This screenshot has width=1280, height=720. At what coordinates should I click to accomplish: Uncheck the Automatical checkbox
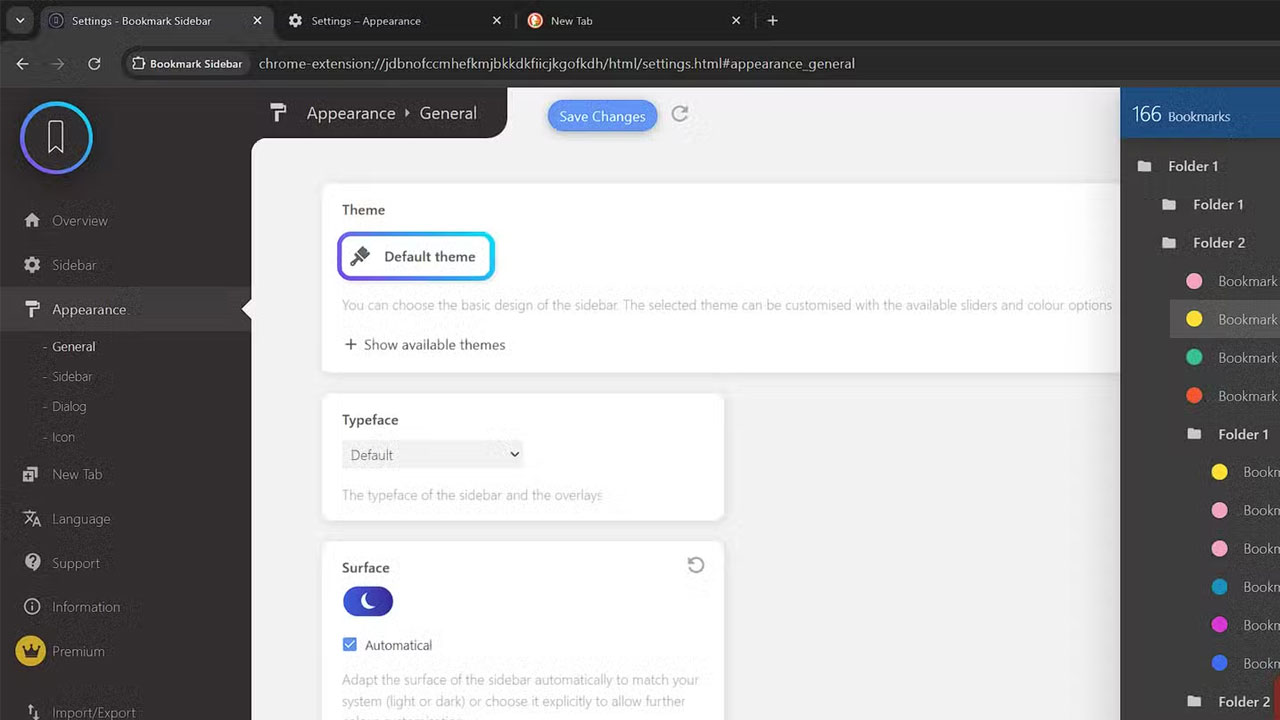[350, 645]
